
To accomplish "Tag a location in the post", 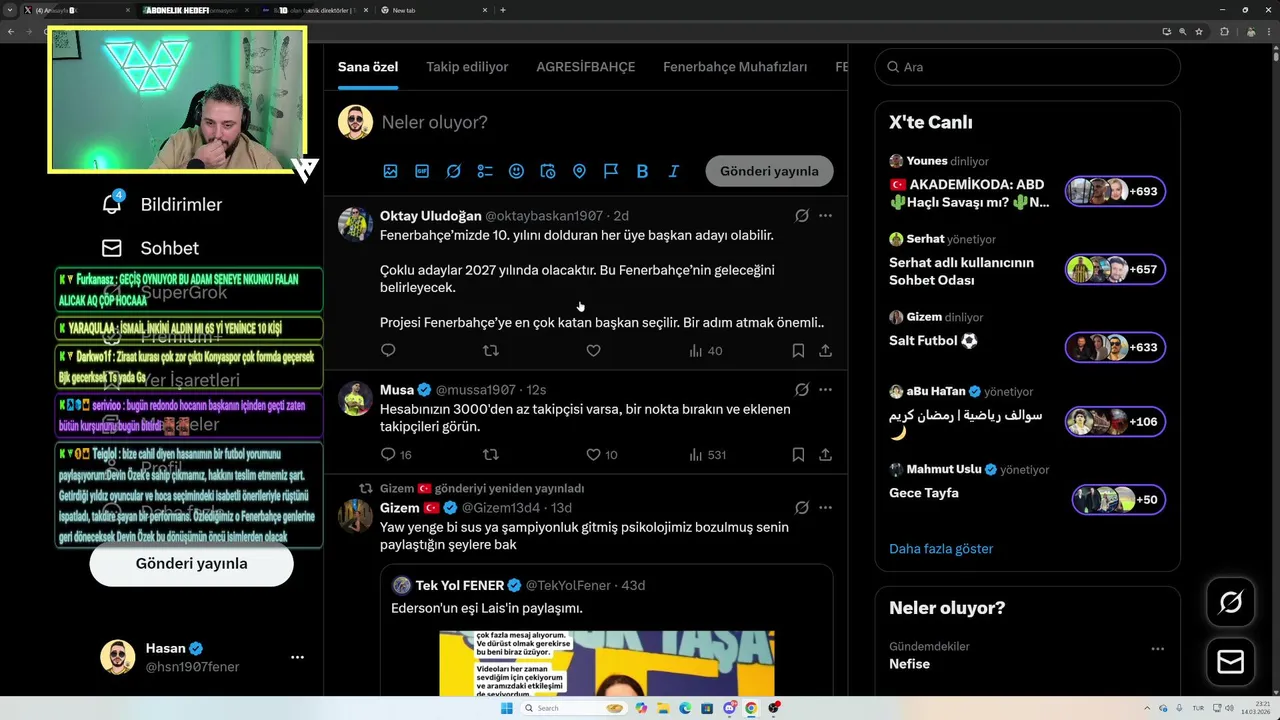I will (x=579, y=171).
